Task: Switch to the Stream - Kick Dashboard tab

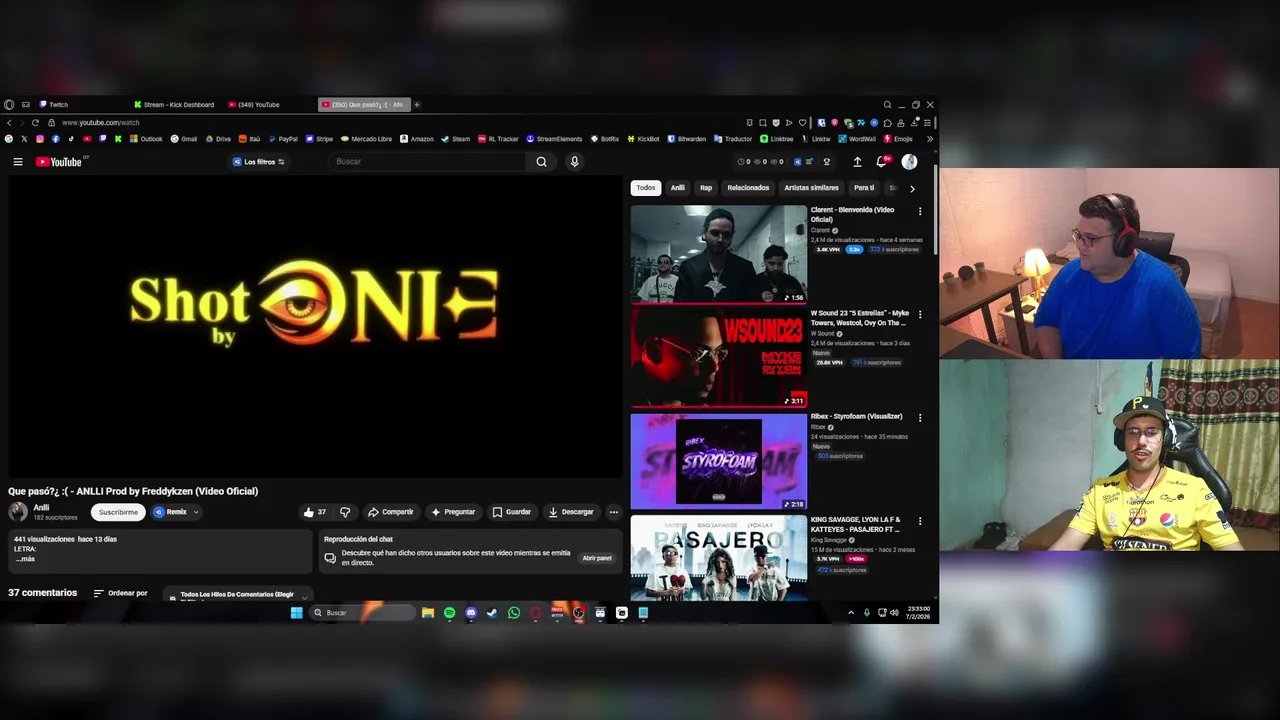Action: (175, 105)
